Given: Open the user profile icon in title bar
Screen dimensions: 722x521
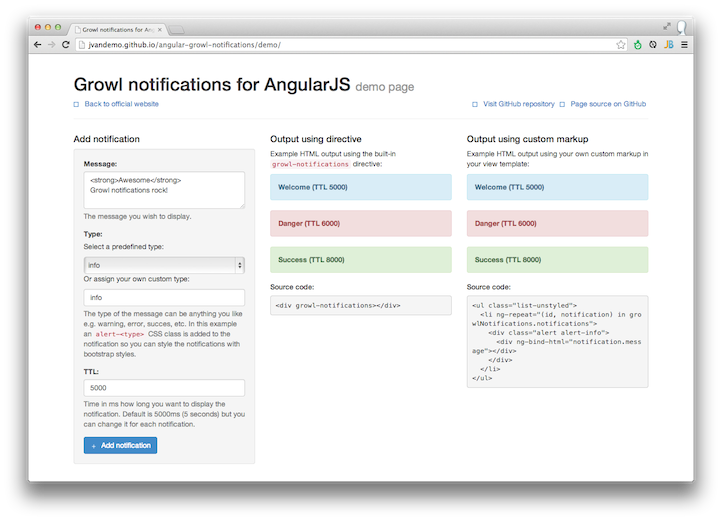Looking at the screenshot, I should tap(682, 28).
